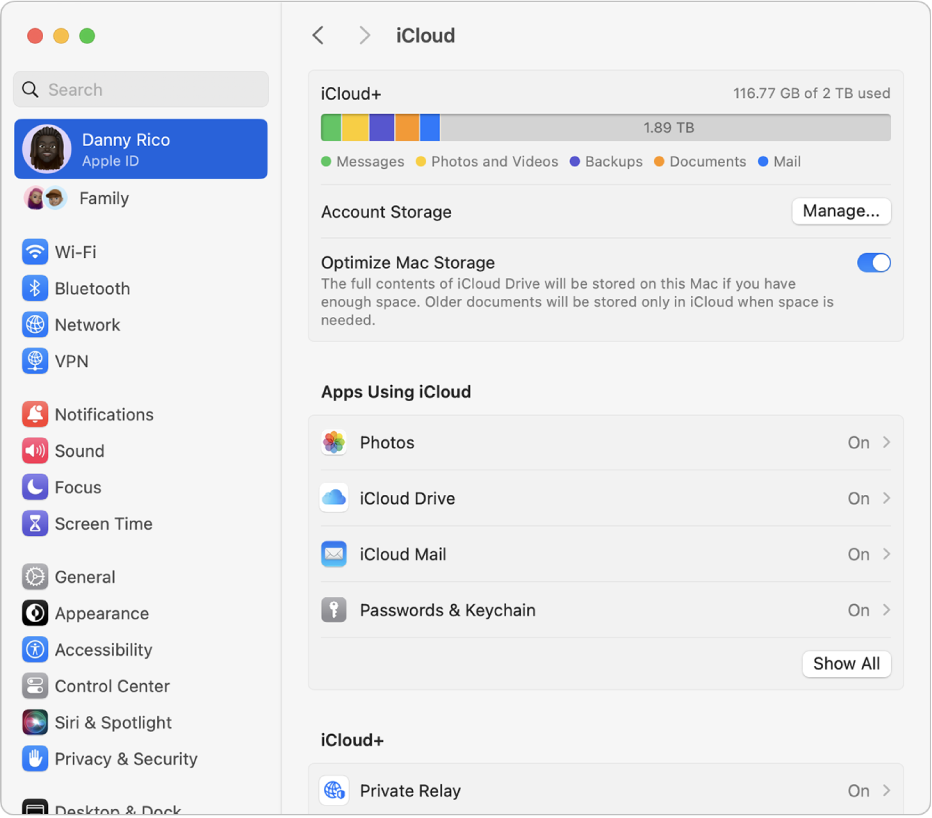Open Focus moon icon
The height and width of the screenshot is (818, 932).
pos(35,487)
